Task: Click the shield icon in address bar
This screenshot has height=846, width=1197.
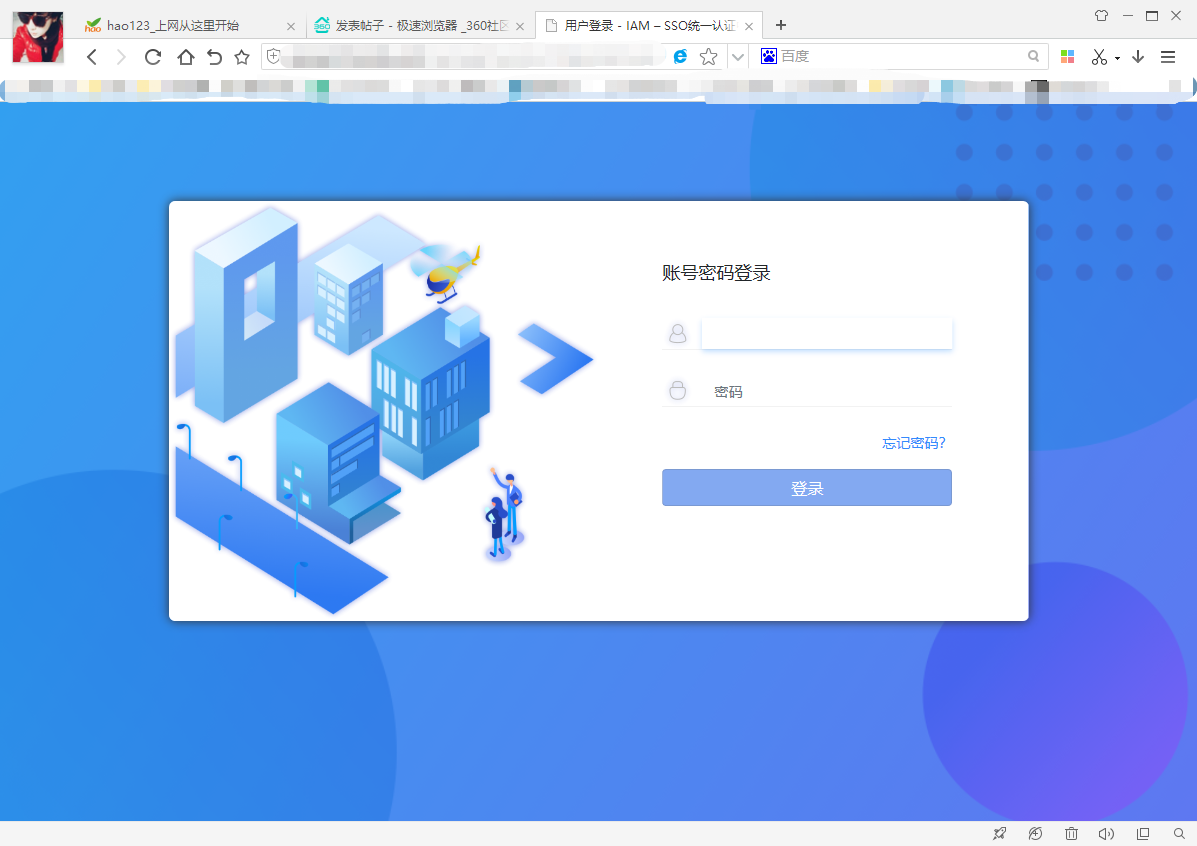Action: coord(273,56)
